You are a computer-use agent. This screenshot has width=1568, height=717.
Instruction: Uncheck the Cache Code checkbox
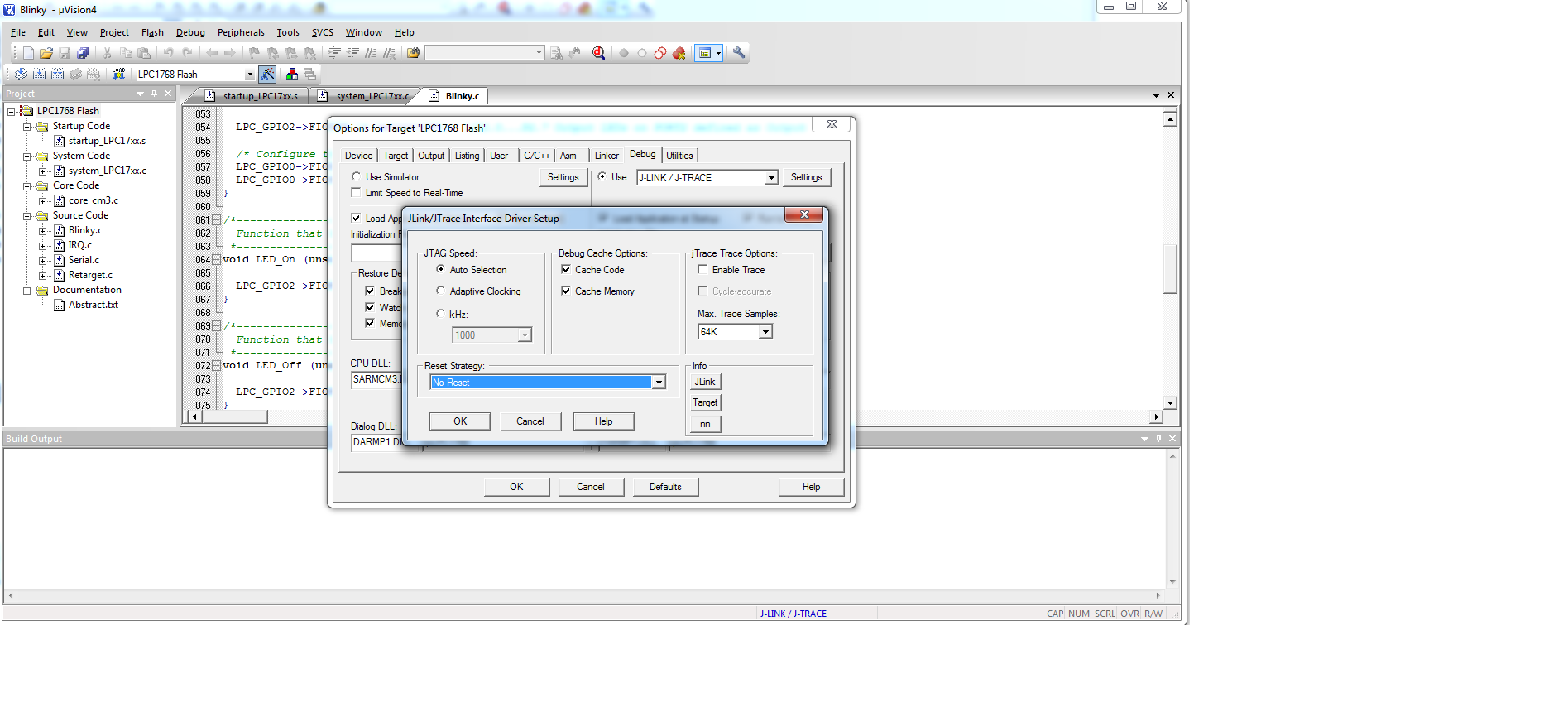[x=566, y=270]
